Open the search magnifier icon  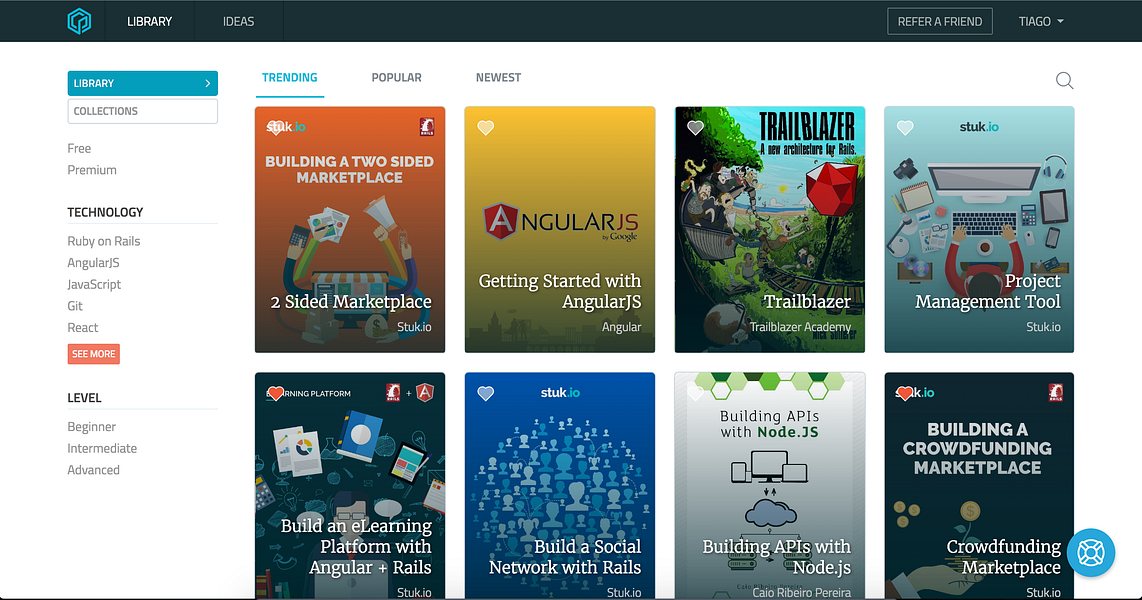[1064, 80]
